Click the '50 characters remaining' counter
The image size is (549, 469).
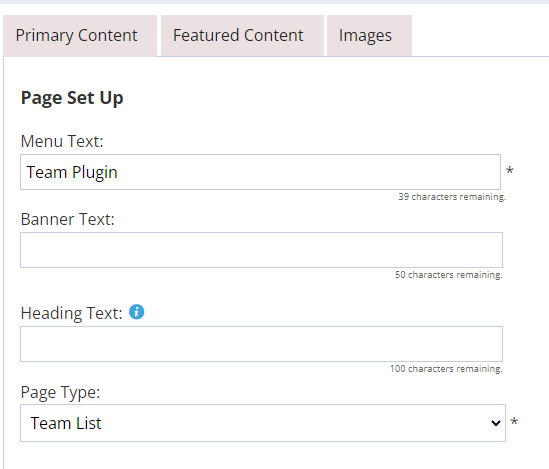coord(449,275)
